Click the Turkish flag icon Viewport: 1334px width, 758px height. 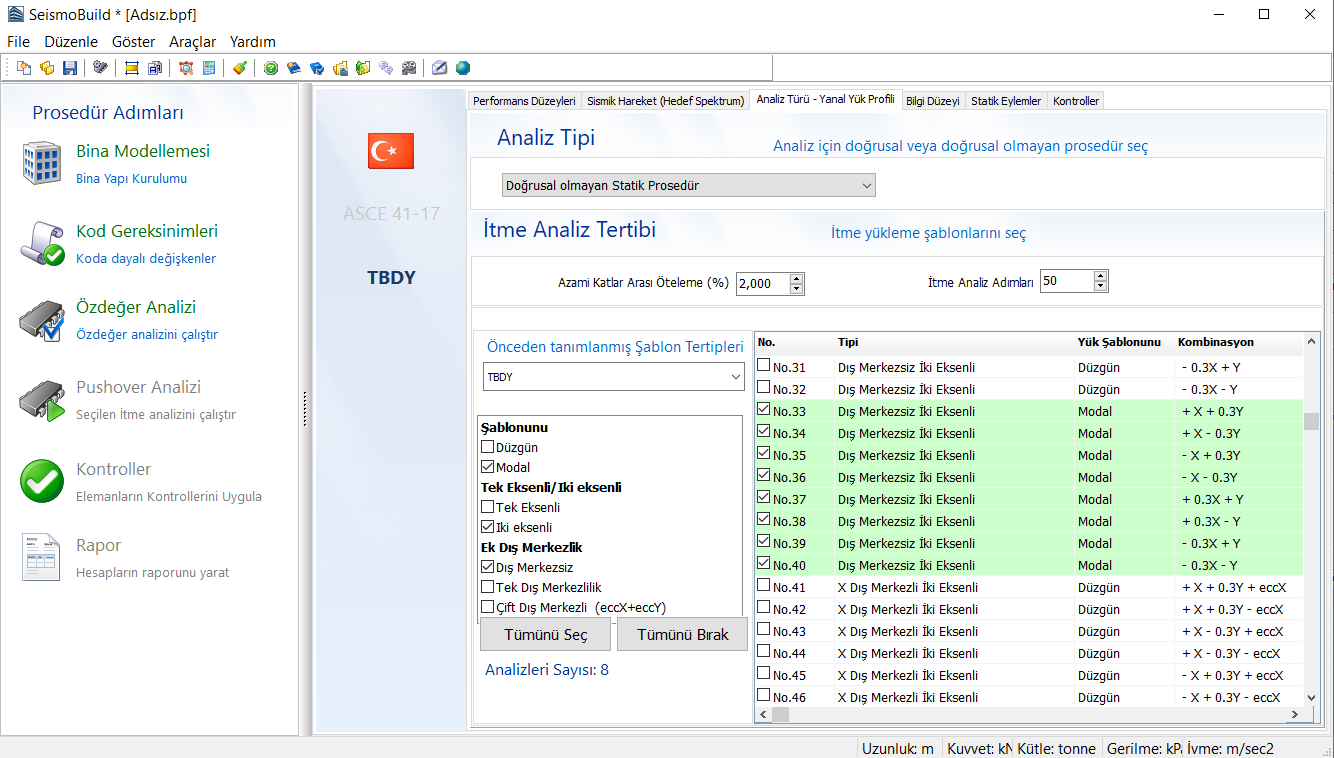click(391, 151)
